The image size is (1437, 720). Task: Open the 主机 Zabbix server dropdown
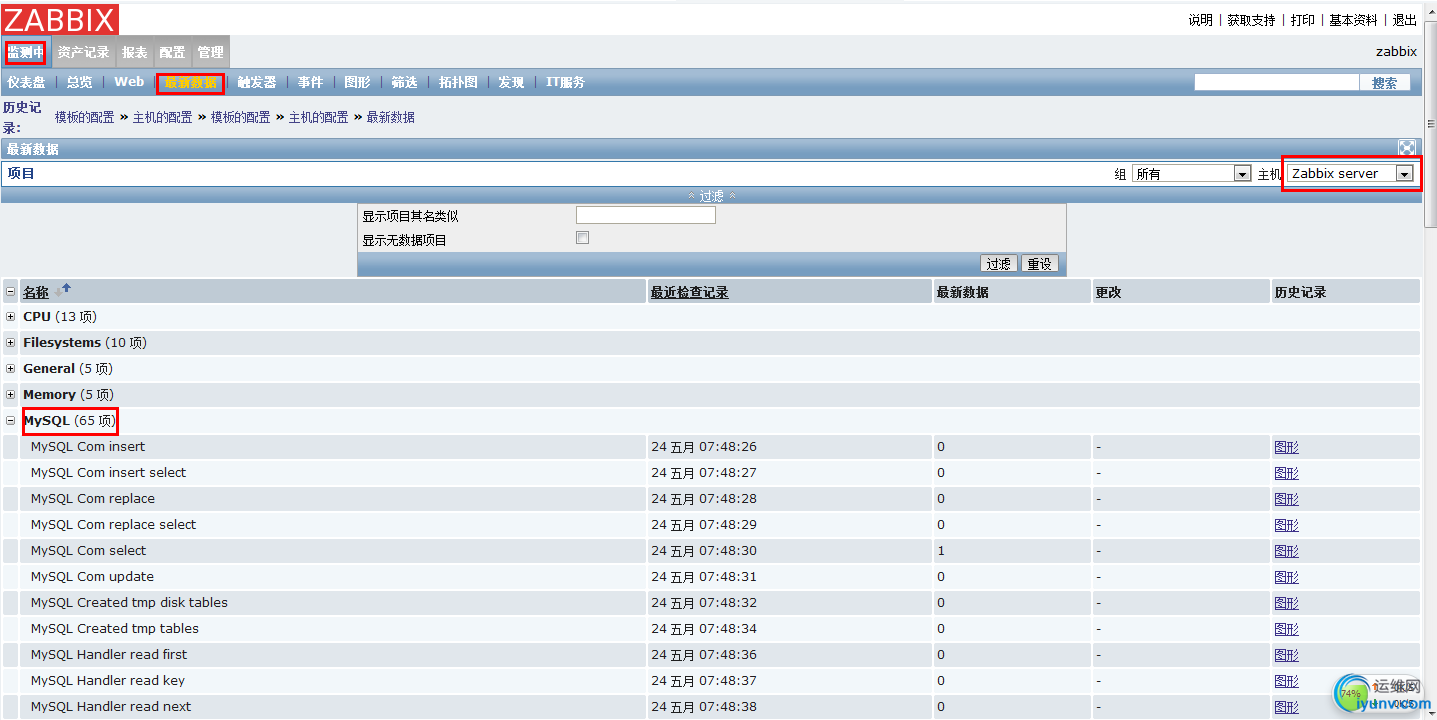[x=1351, y=174]
